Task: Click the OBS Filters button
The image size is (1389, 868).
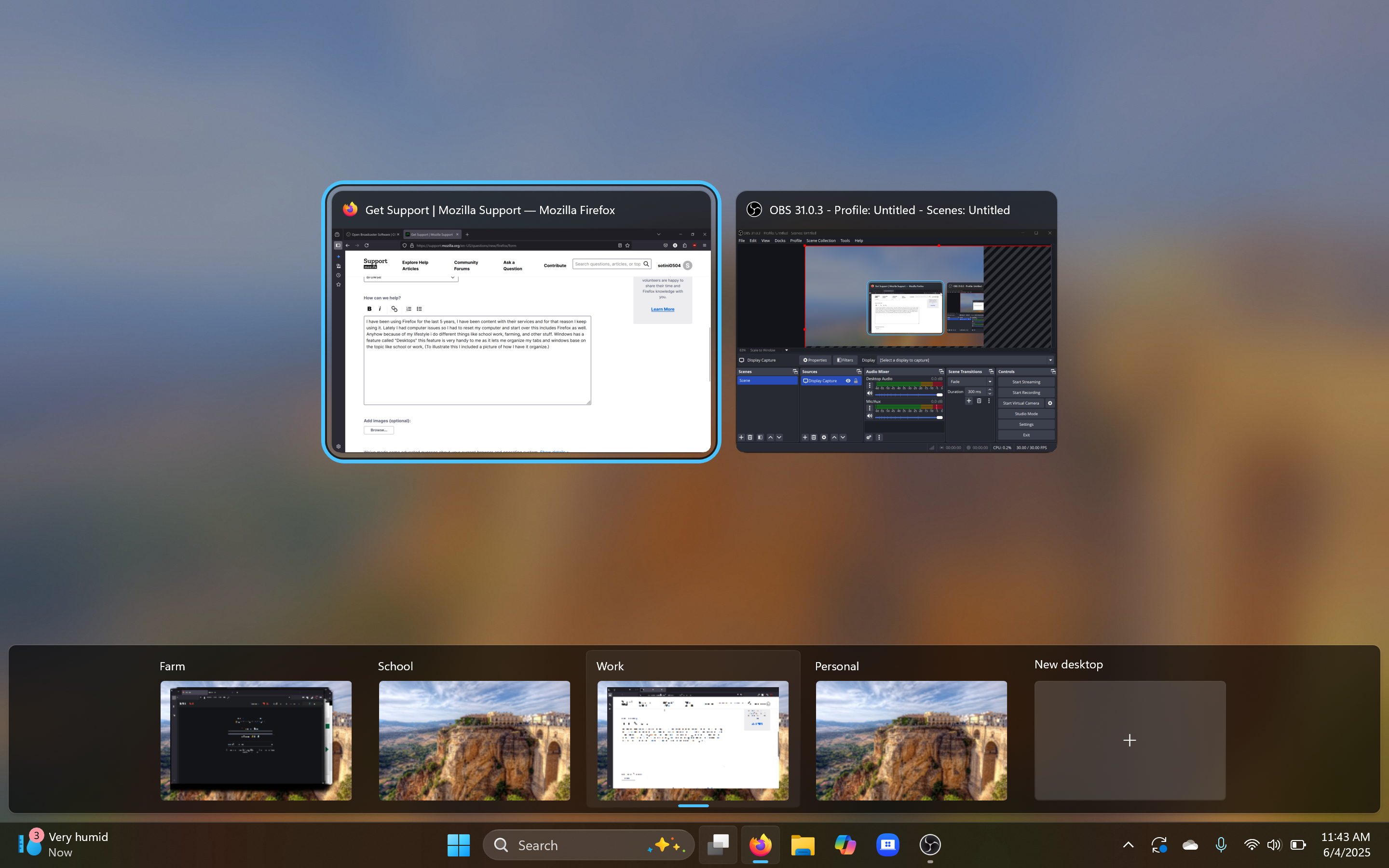Action: pos(845,360)
